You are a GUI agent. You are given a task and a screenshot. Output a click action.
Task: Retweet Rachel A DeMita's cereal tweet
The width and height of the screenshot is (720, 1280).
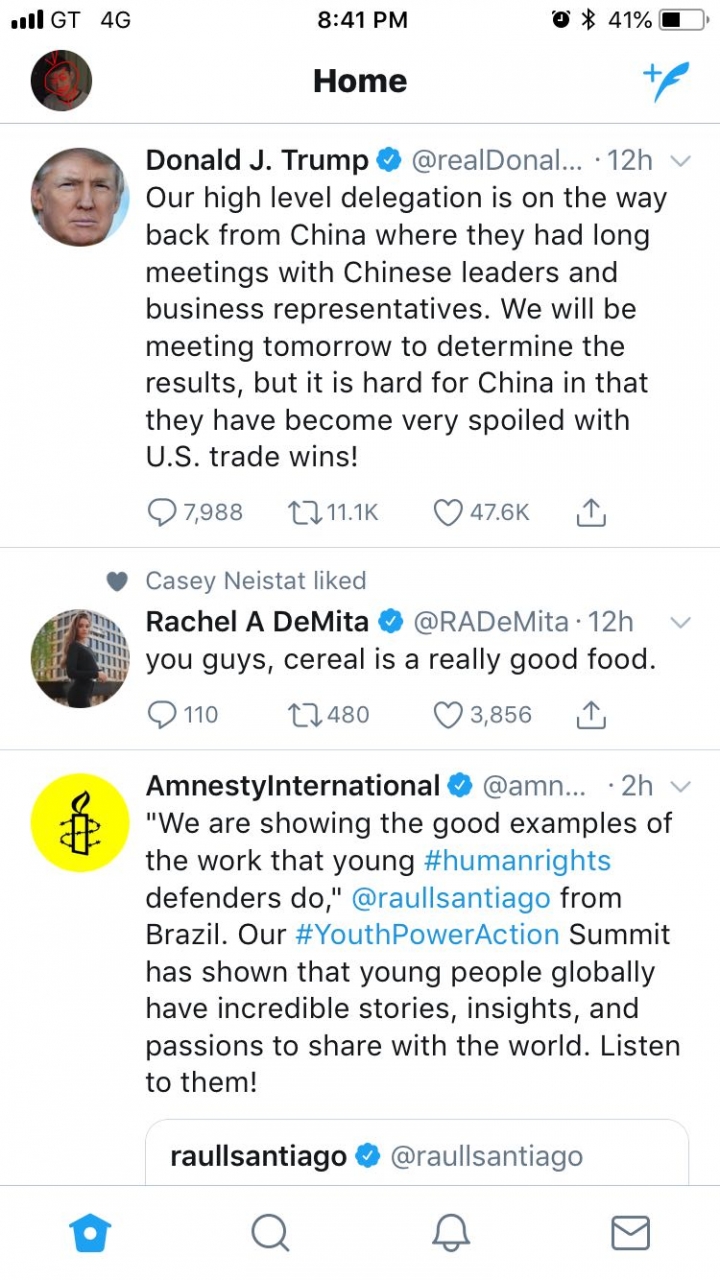coord(303,715)
